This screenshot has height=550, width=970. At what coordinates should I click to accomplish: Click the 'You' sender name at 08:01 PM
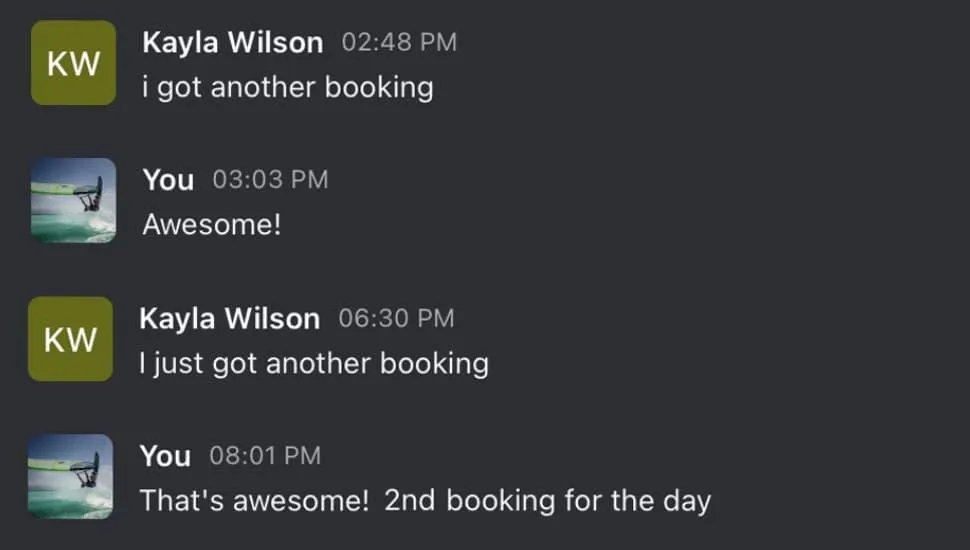165,456
